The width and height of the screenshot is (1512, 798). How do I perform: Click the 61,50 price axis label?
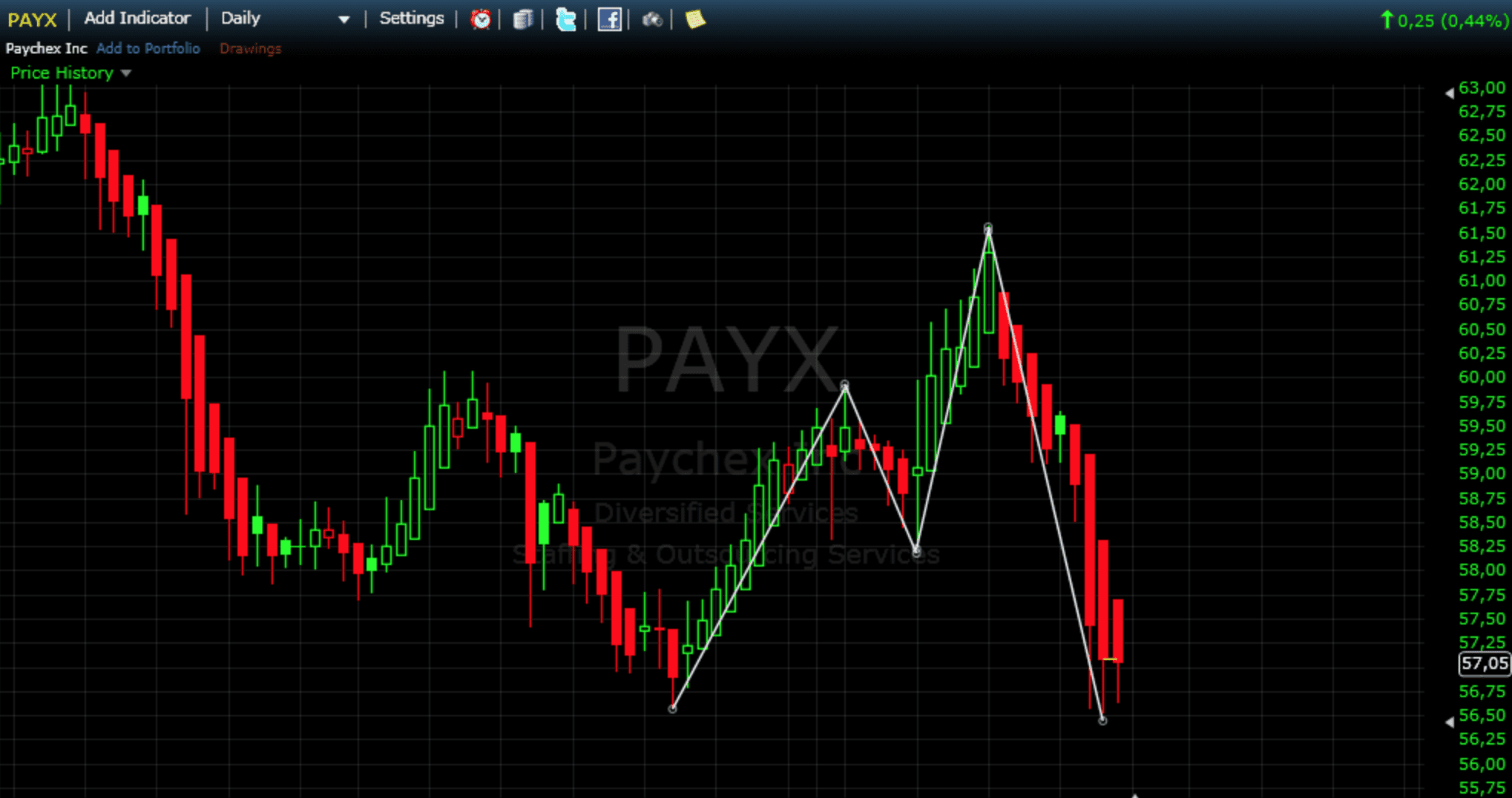point(1482,233)
